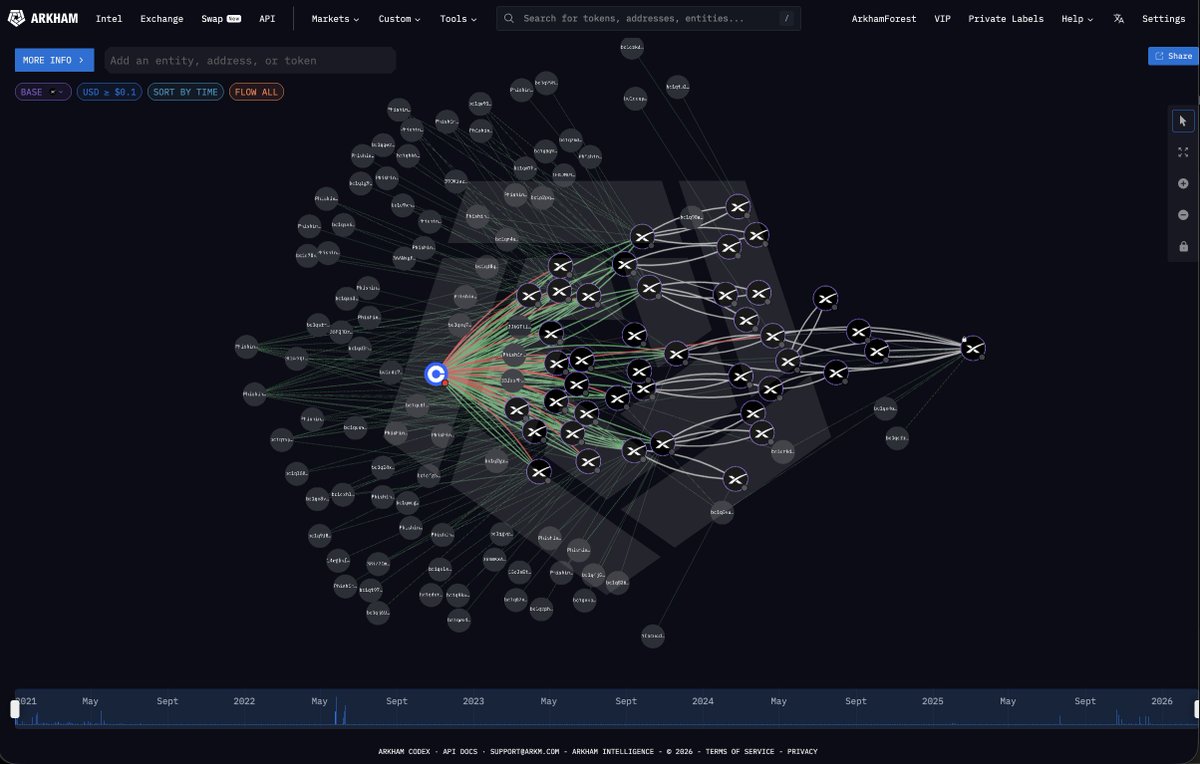Click the 2024 label on the timeline

[x=703, y=701]
